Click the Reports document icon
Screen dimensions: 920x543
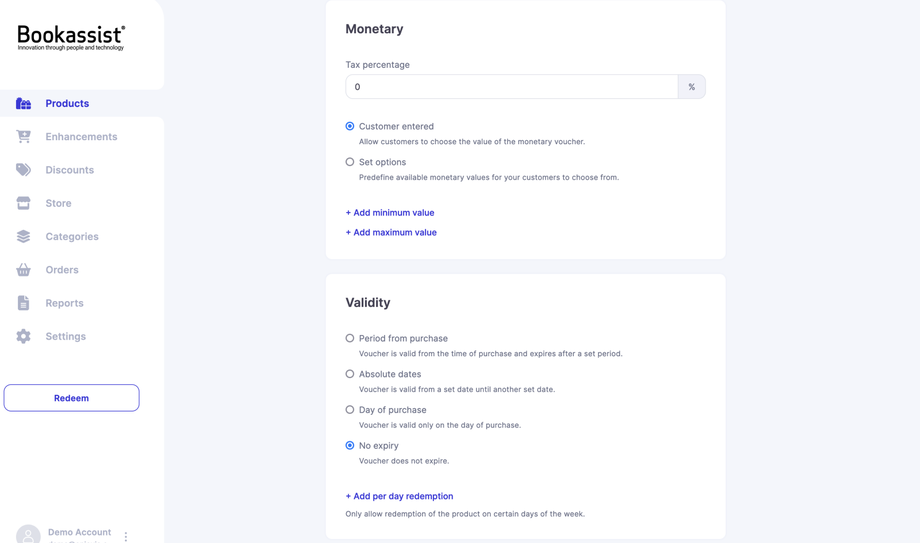pyautogui.click(x=23, y=303)
